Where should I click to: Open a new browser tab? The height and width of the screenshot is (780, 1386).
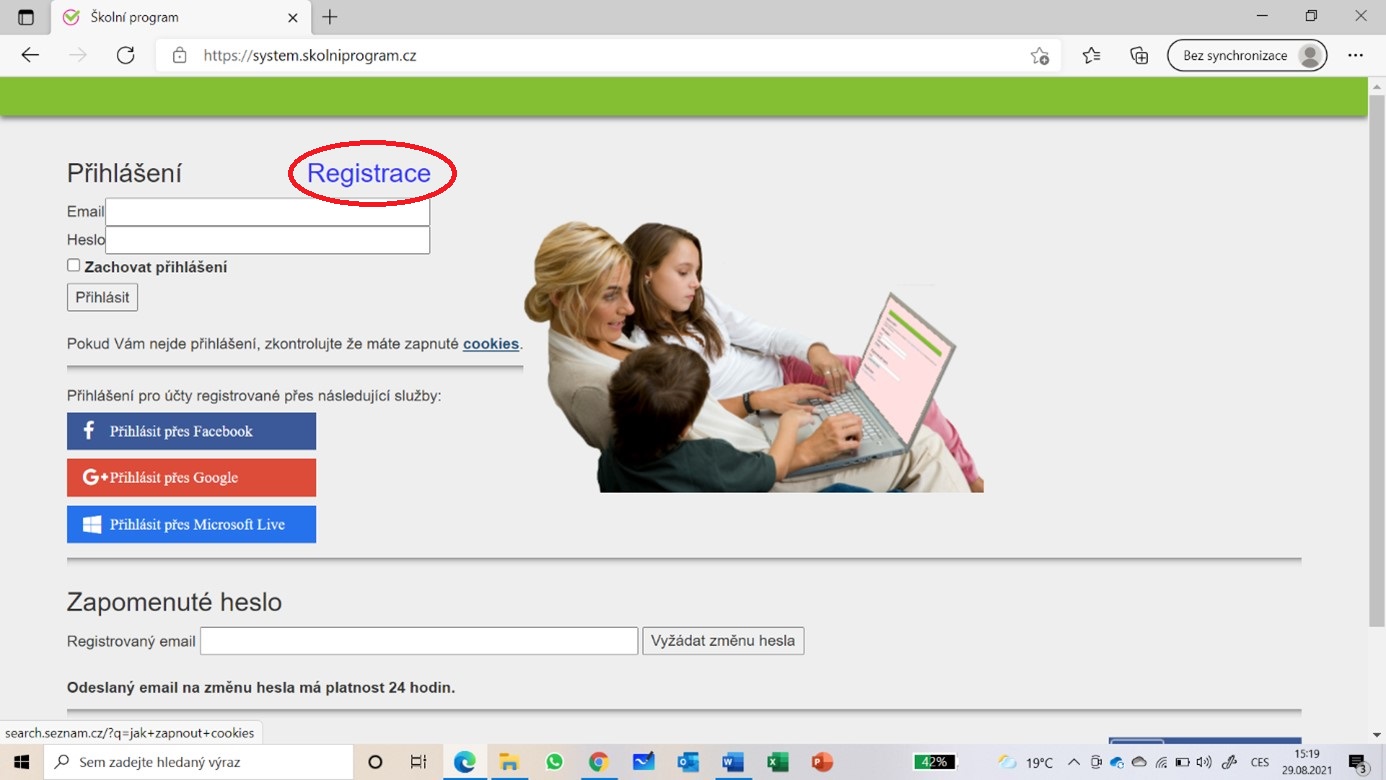[x=330, y=17]
